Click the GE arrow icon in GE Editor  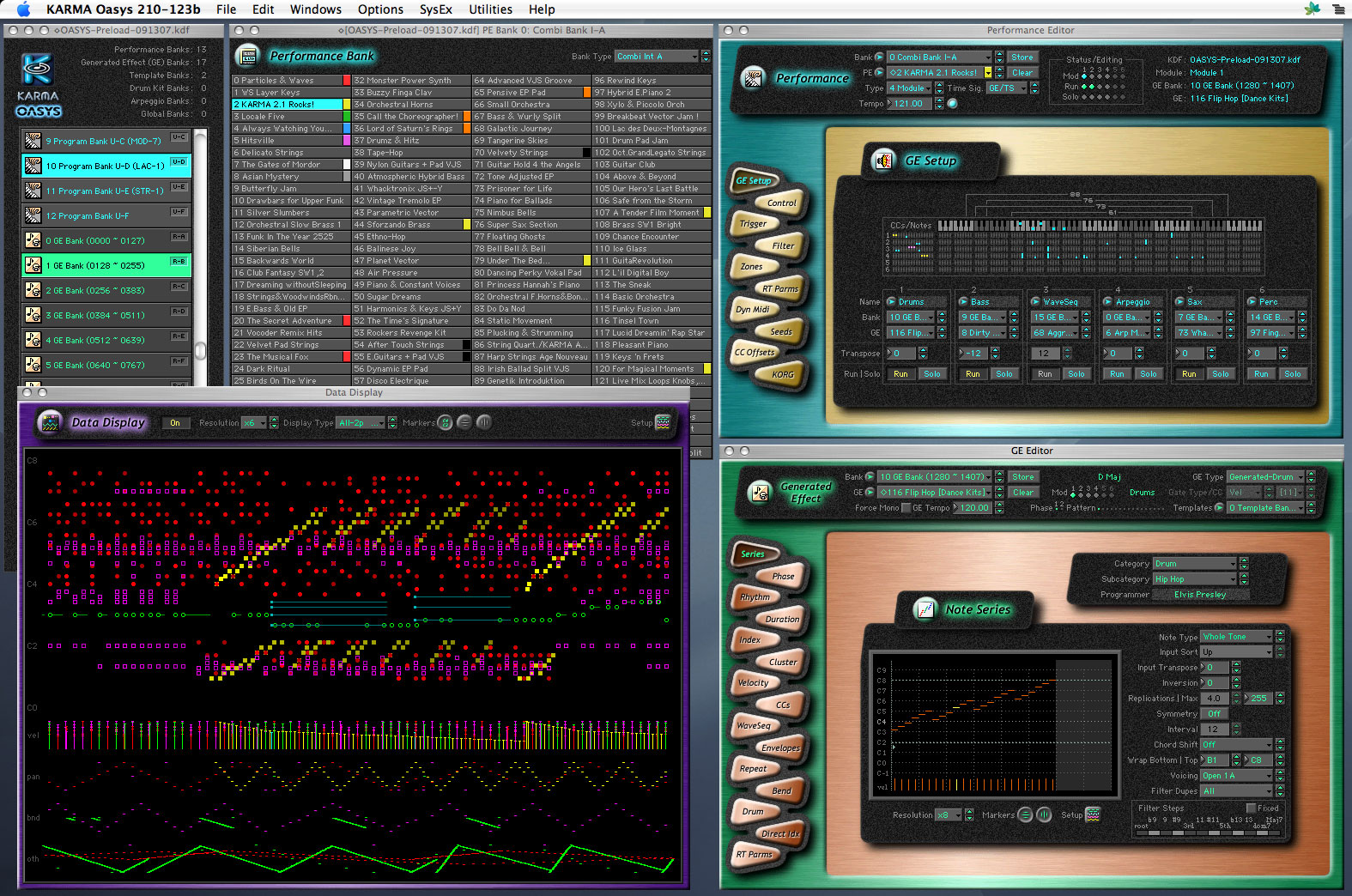pyautogui.click(x=870, y=492)
